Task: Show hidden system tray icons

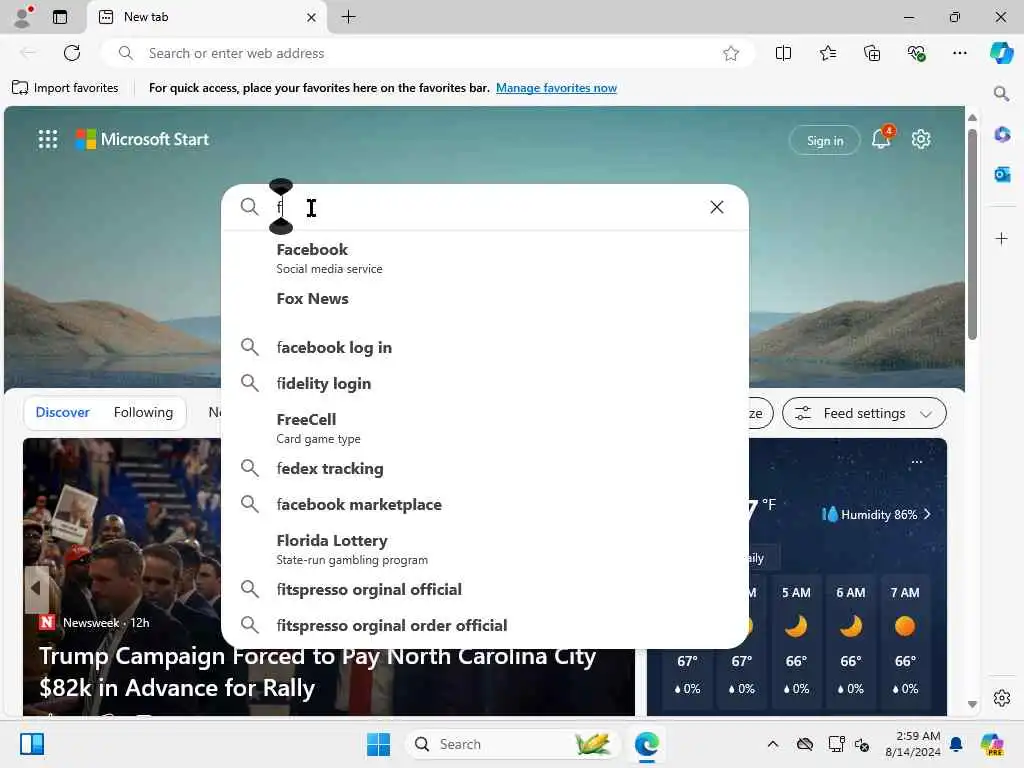Action: pyautogui.click(x=773, y=744)
